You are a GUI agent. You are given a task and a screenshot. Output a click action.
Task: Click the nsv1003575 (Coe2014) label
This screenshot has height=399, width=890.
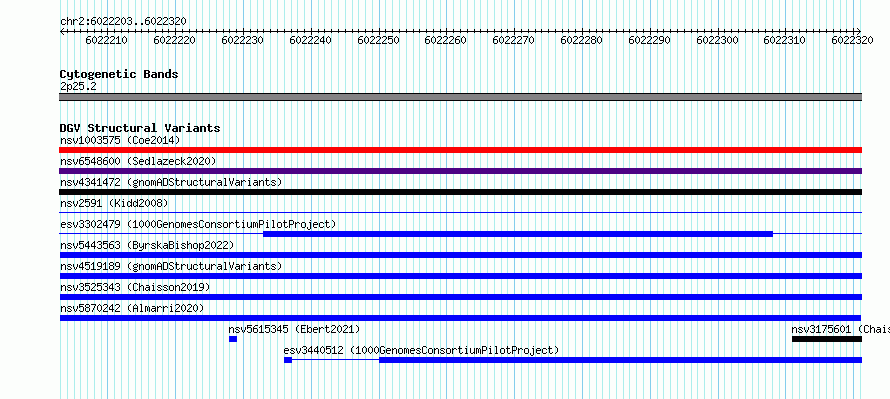tap(120, 140)
